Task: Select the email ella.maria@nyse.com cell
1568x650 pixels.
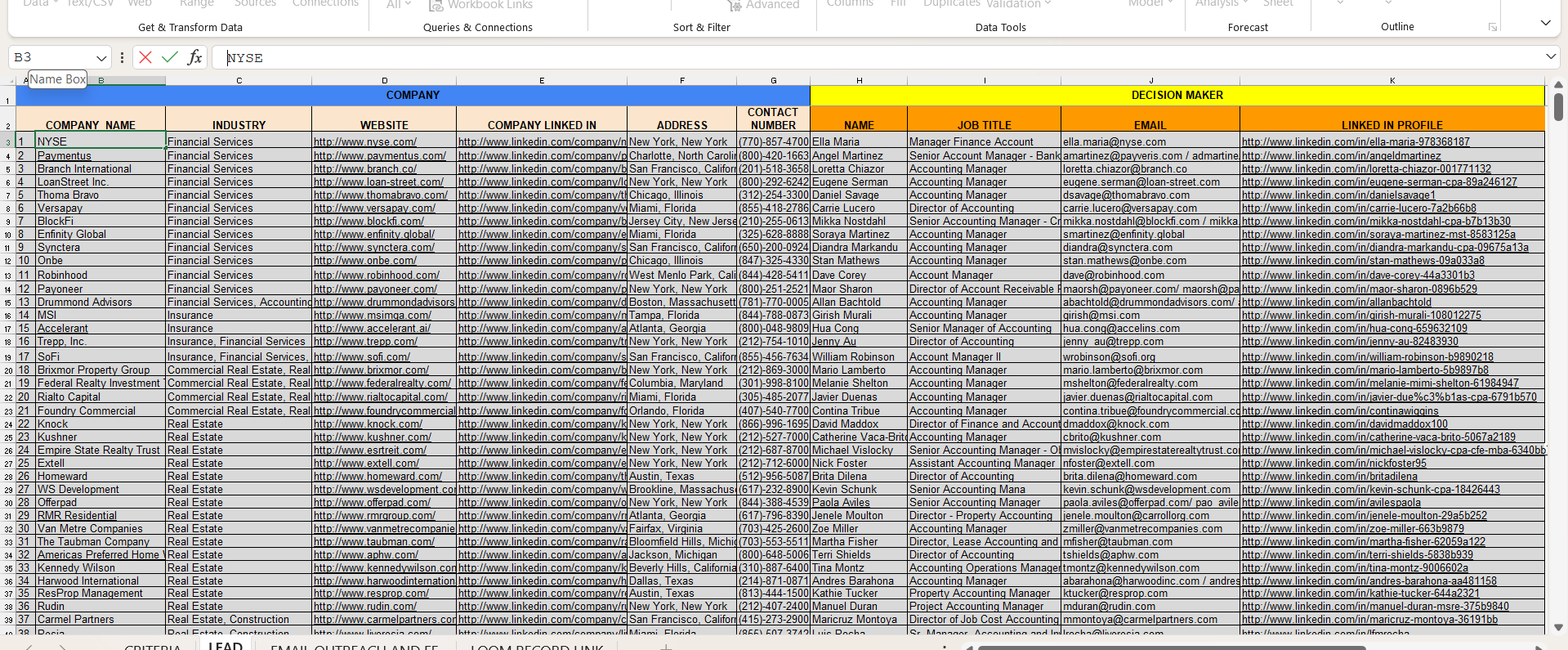Action: (x=1150, y=141)
